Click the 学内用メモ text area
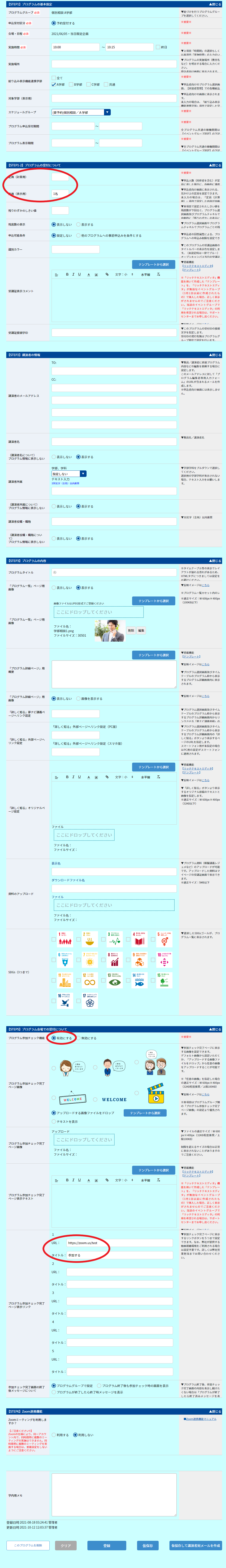Screen dimensions: 226x1568 click(x=114, y=1495)
